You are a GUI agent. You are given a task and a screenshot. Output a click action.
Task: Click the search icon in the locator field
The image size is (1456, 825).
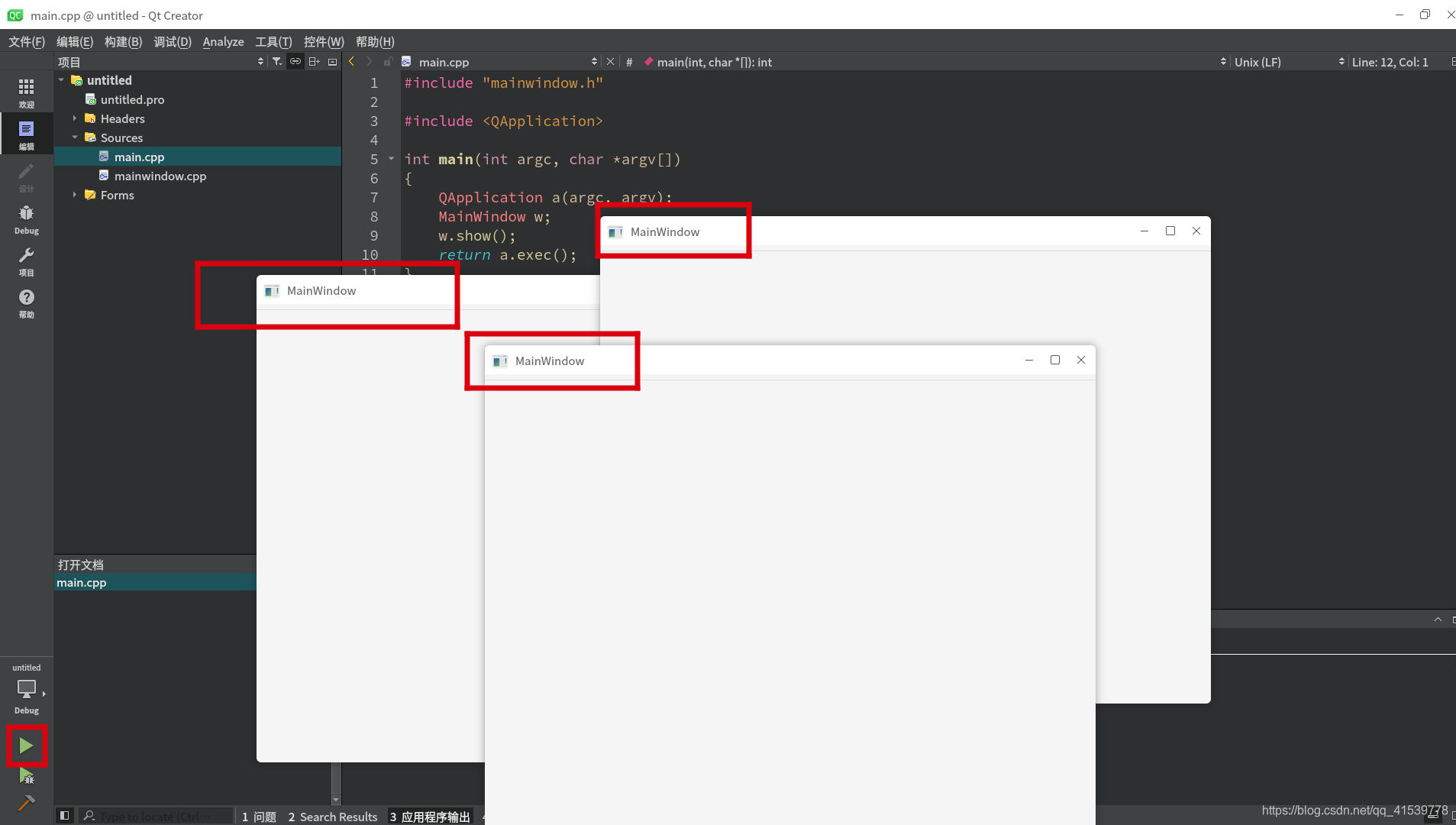pos(89,816)
